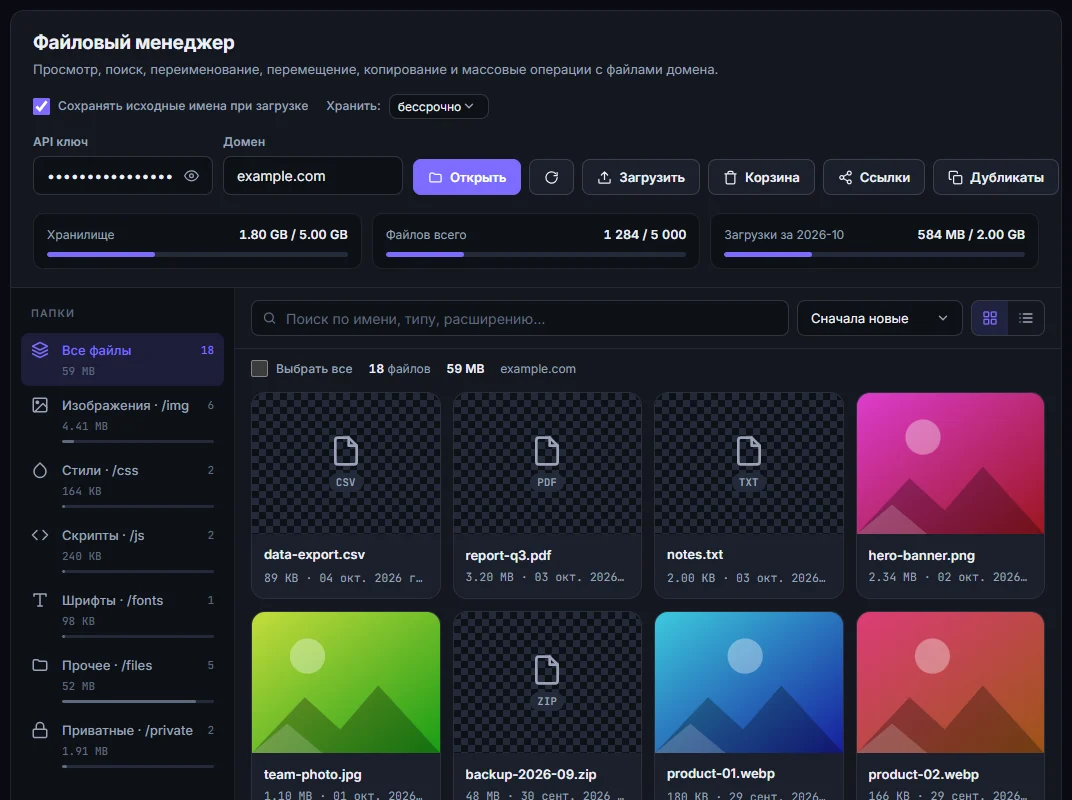Select the Все файлы folder
Screen dimensions: 1072x800
[x=122, y=359]
